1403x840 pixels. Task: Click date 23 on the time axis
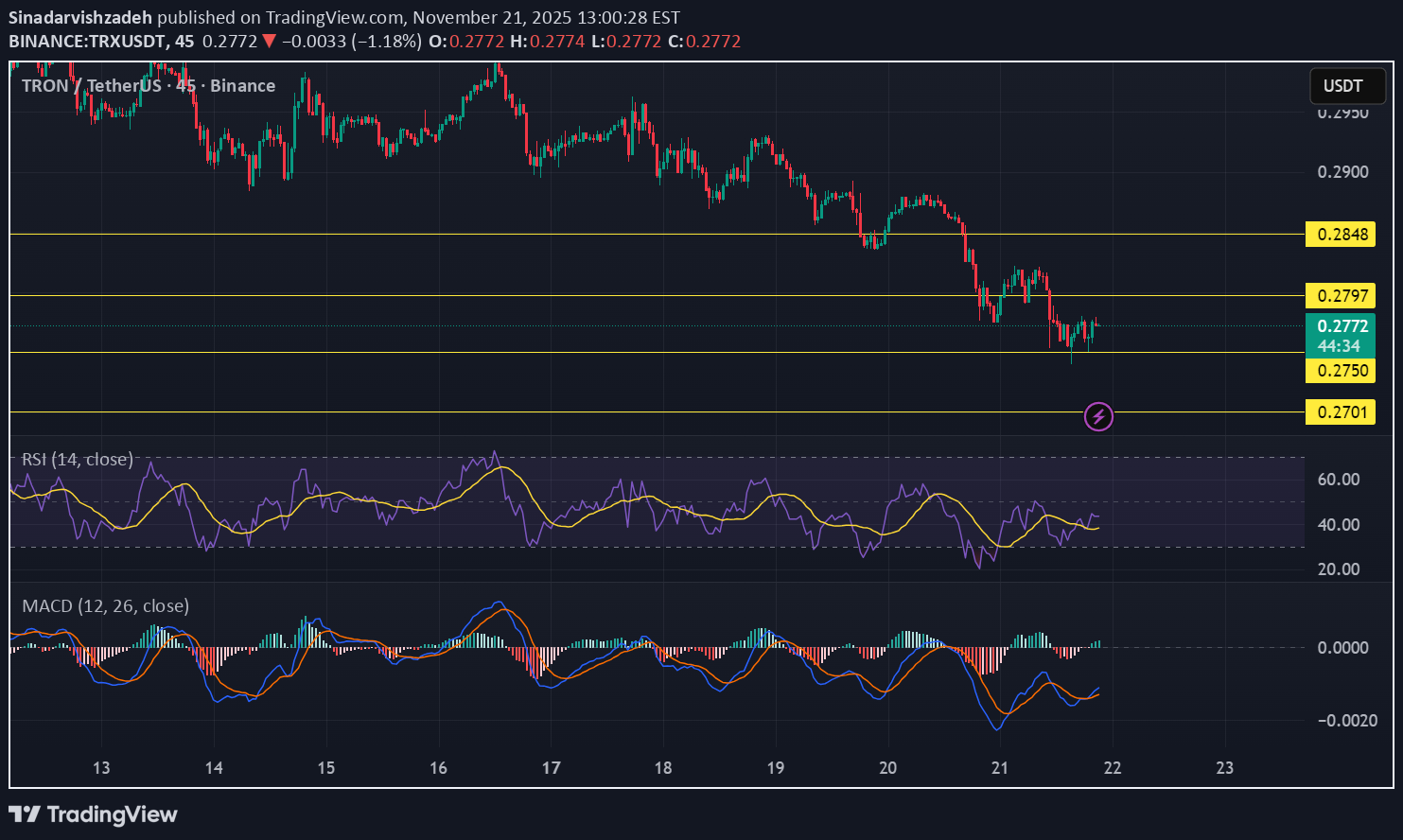tap(1224, 767)
